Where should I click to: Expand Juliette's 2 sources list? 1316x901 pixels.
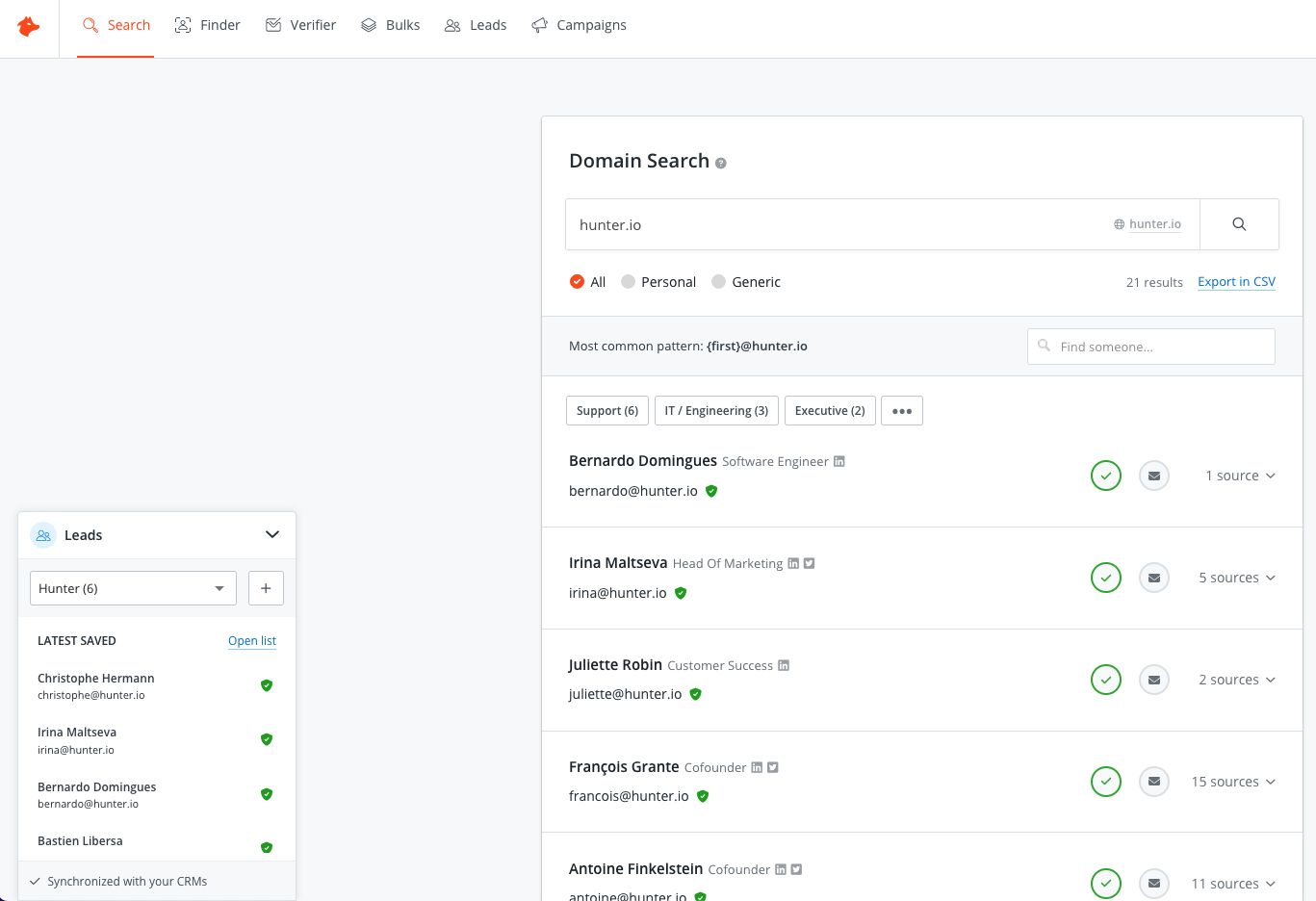[1237, 680]
